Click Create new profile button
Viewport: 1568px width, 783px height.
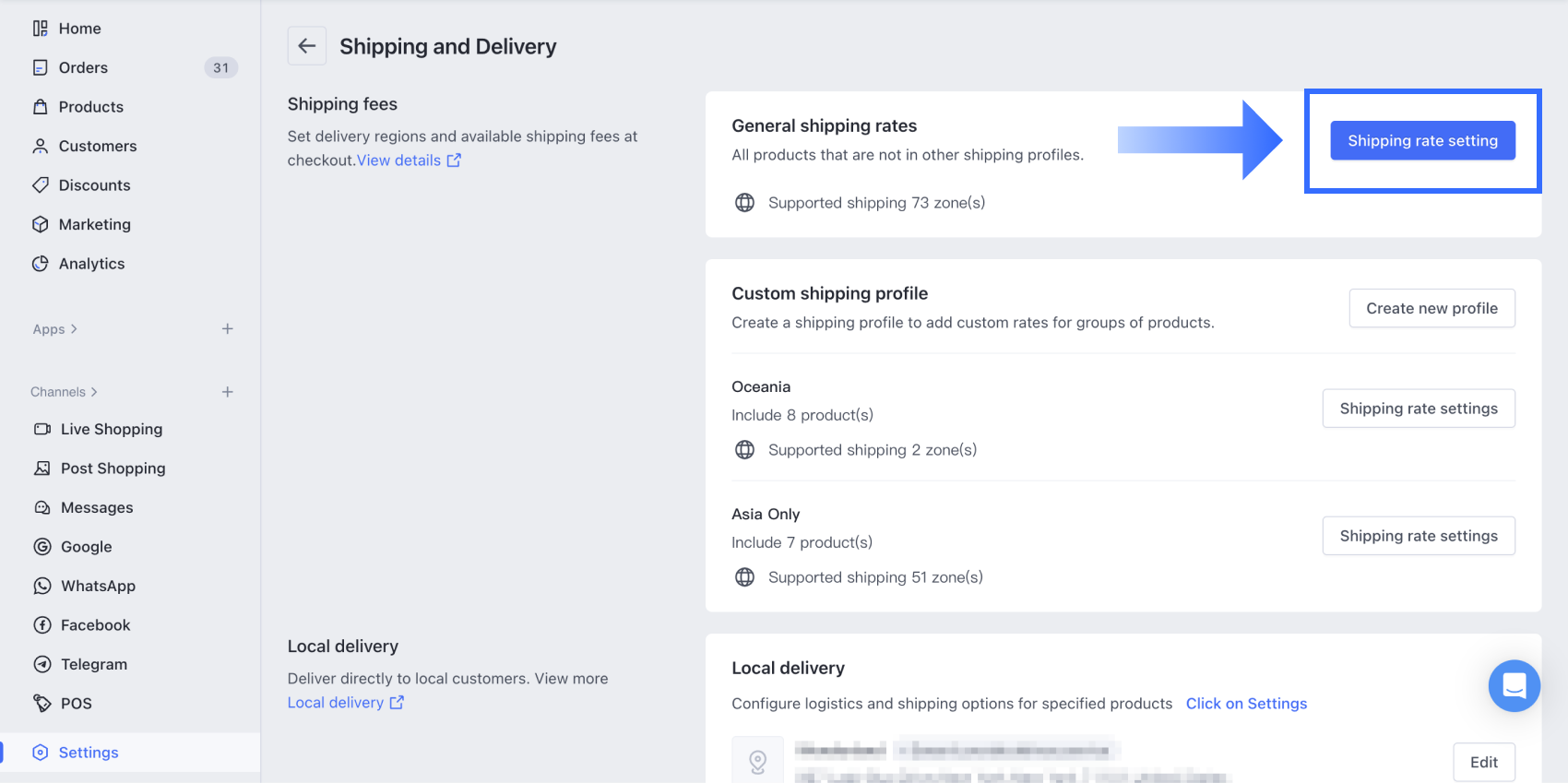pos(1431,308)
